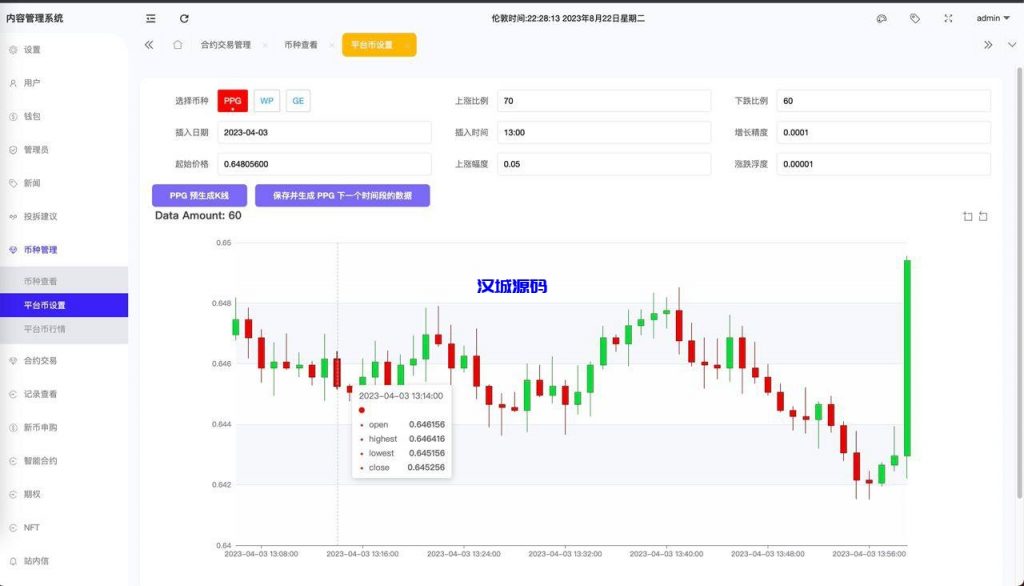Open the admin account dropdown
The image size is (1024, 586).
tap(992, 17)
